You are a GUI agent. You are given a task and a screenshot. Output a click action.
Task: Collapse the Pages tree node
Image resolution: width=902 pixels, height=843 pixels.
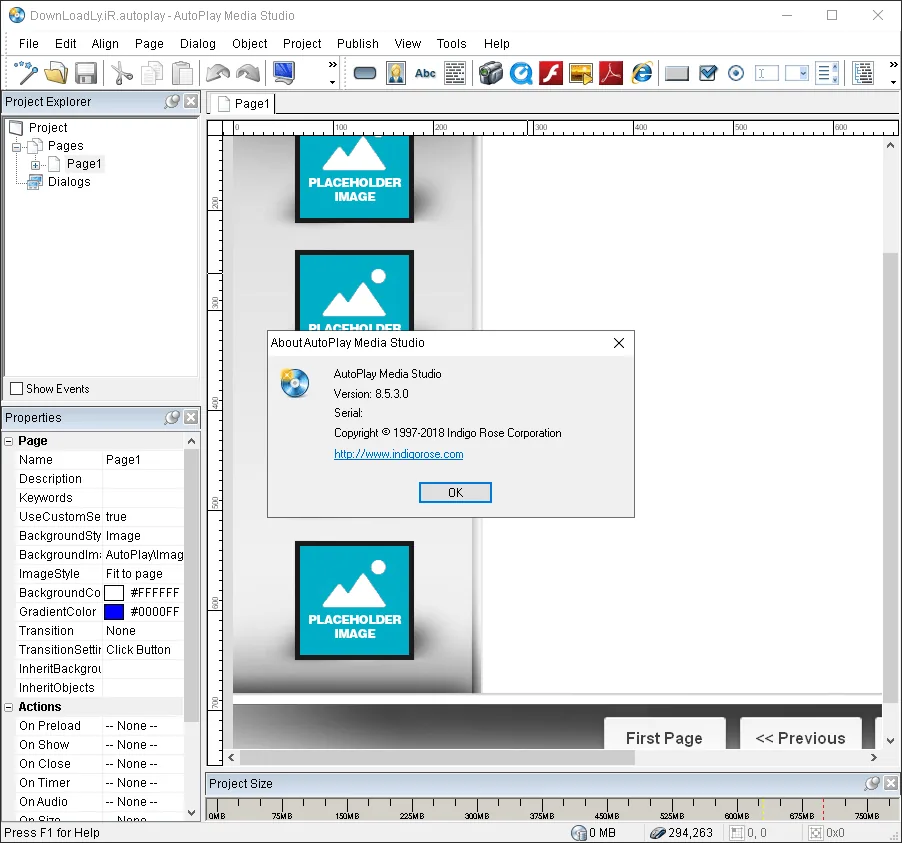point(17,147)
